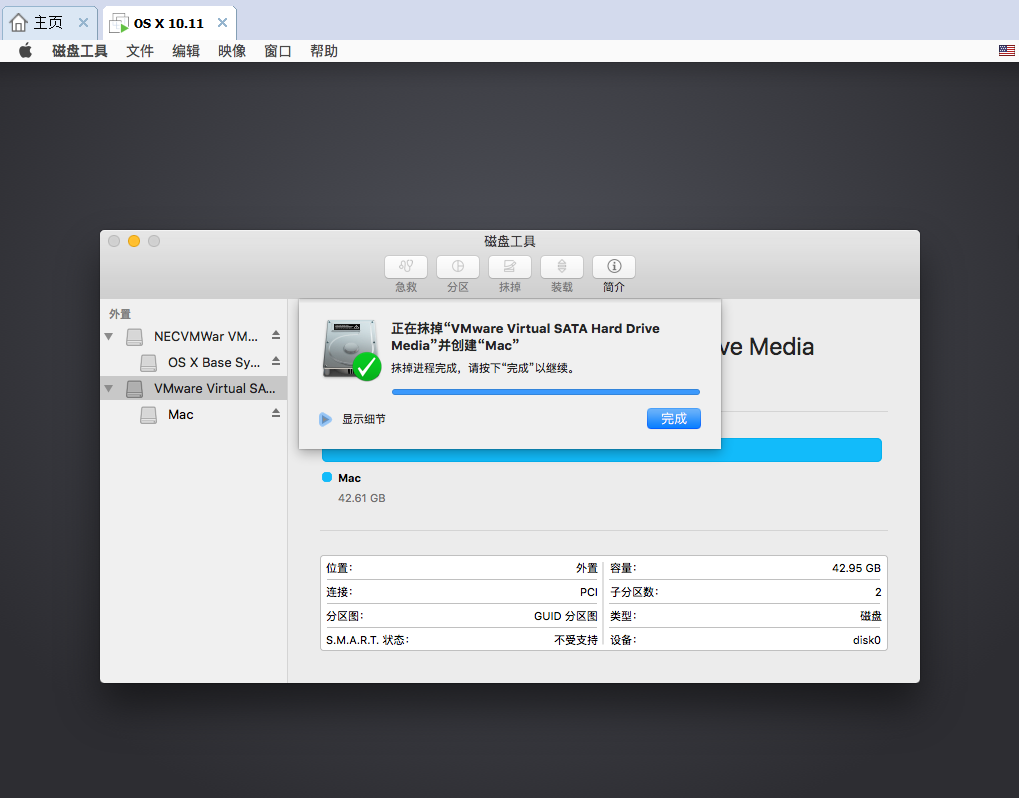Expand 显示细节 disclosure triangle
The image size is (1019, 798).
(x=326, y=419)
